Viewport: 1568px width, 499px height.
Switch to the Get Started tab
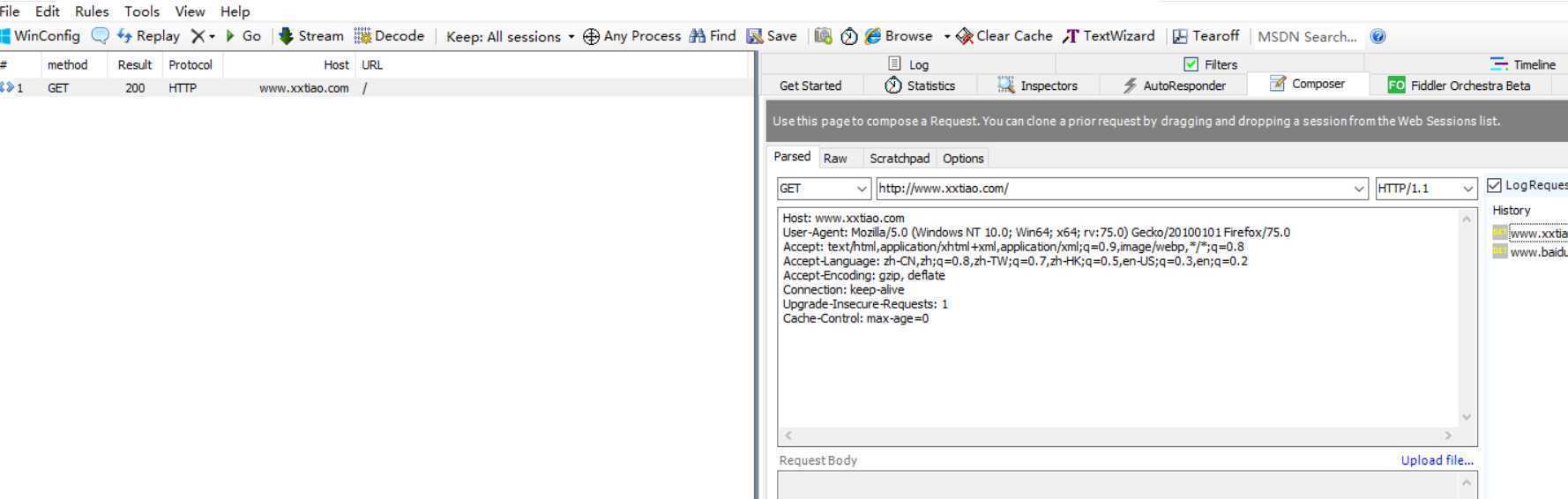(x=810, y=86)
